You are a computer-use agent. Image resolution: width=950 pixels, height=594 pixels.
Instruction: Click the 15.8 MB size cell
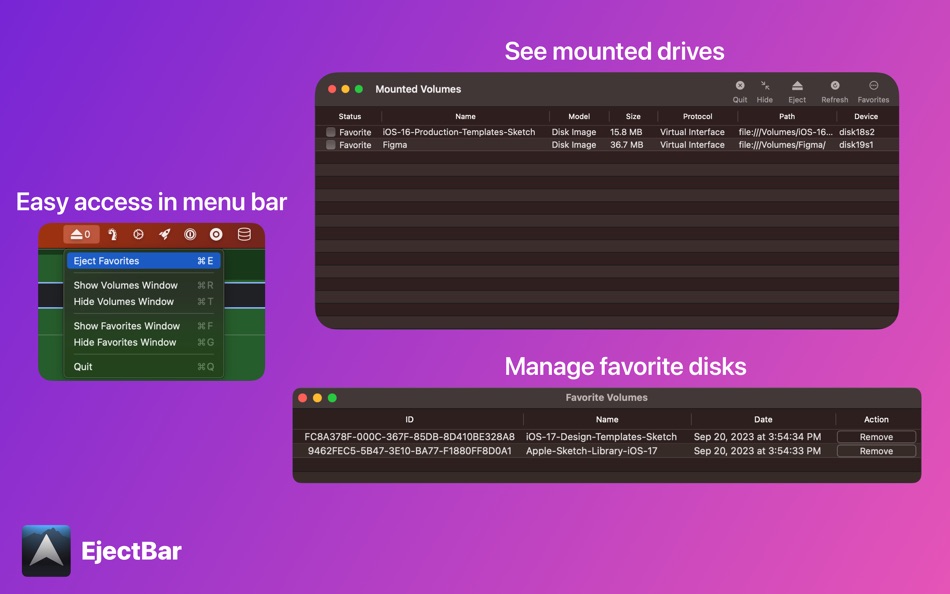[x=626, y=132]
